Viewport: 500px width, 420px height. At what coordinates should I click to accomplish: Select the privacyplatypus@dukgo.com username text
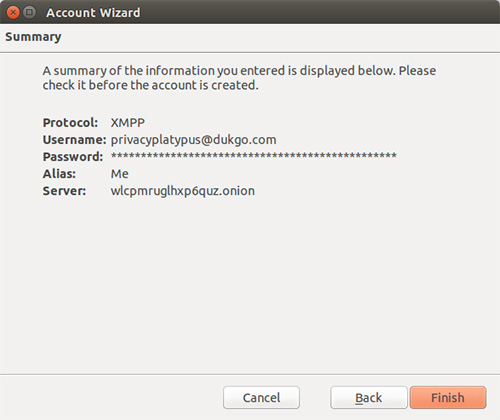193,140
